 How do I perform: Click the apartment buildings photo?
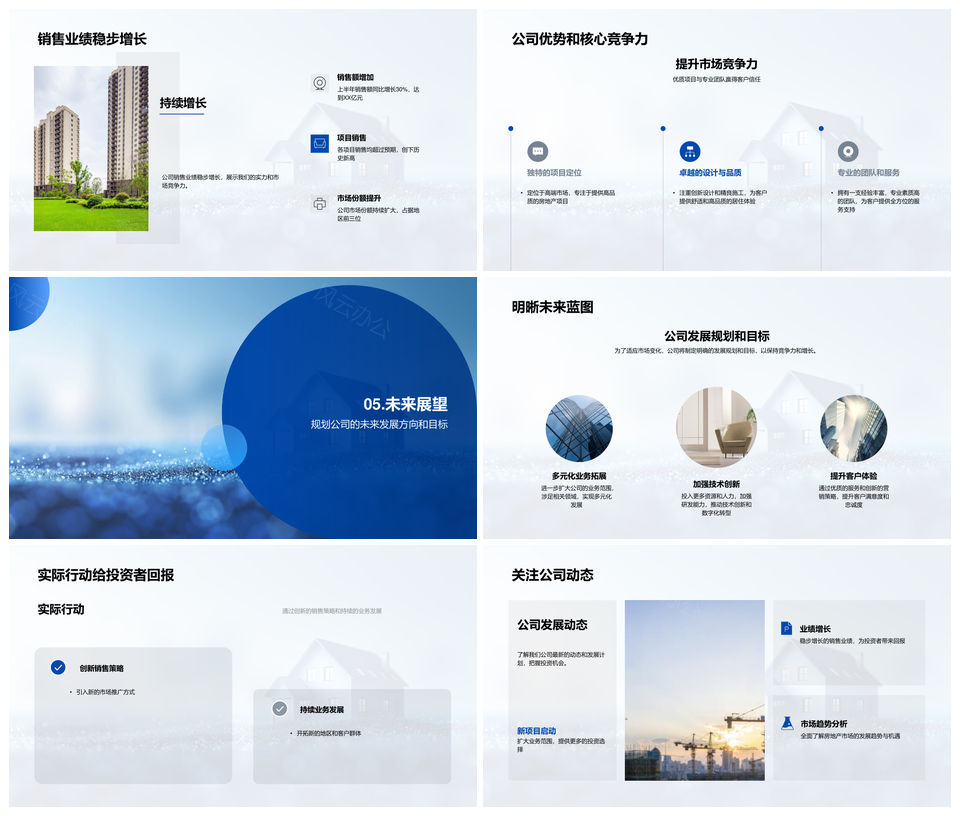point(91,148)
